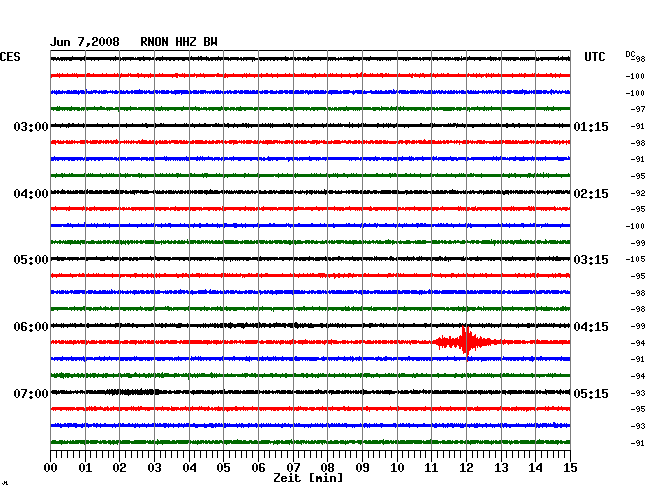The image size is (650, 494).
Task: Click minute tick label "01"
Action: [x=85, y=467]
